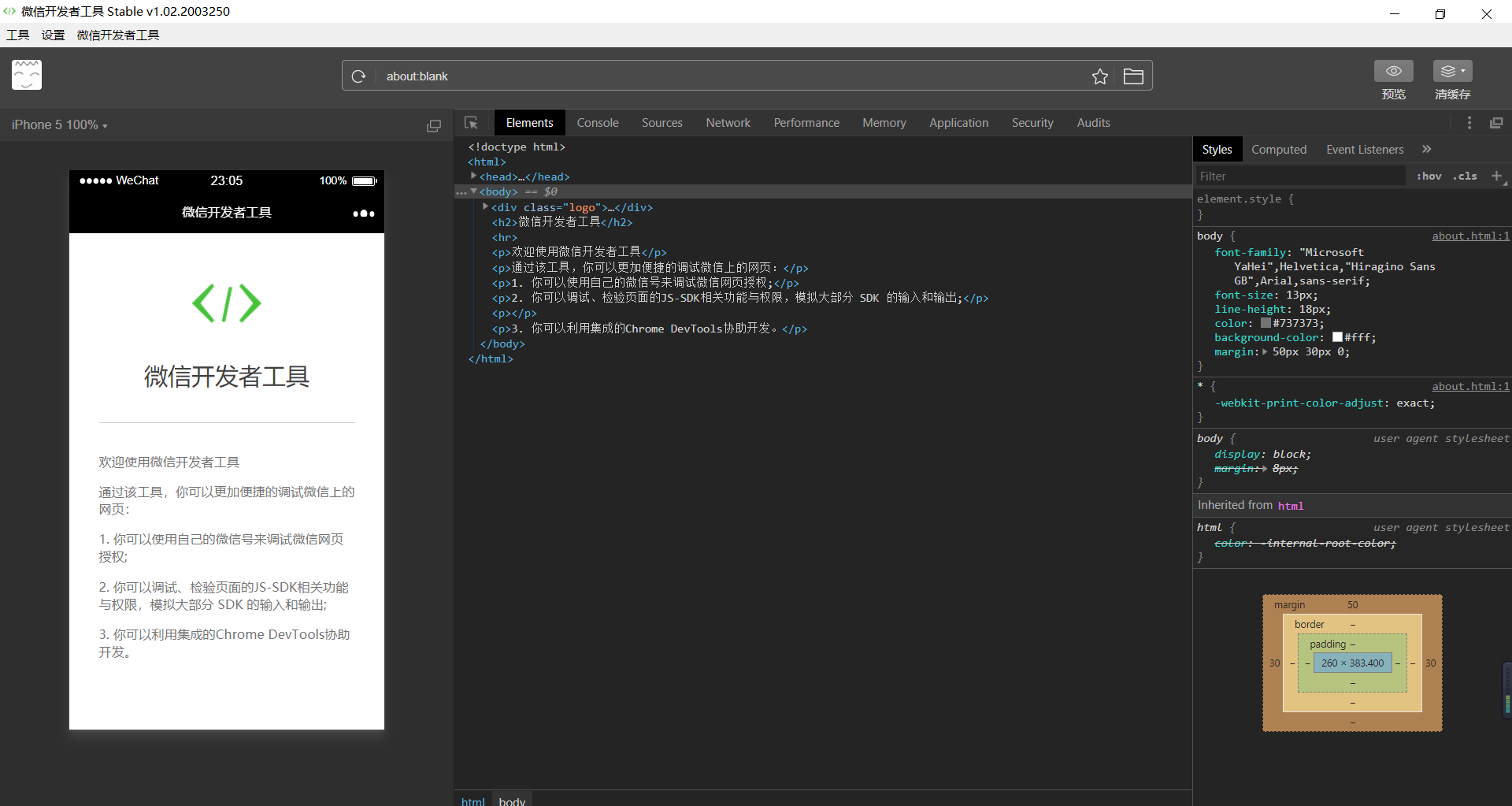Open the Memory tab

[x=884, y=123]
